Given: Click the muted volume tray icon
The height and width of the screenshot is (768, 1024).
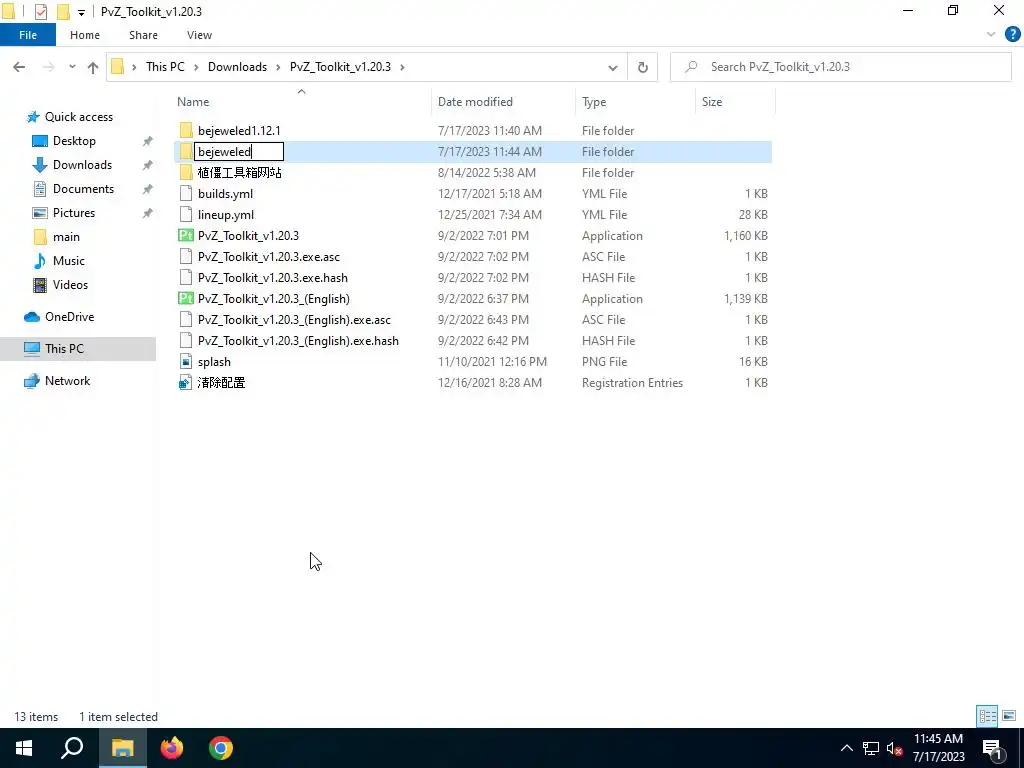Looking at the screenshot, I should click(894, 748).
